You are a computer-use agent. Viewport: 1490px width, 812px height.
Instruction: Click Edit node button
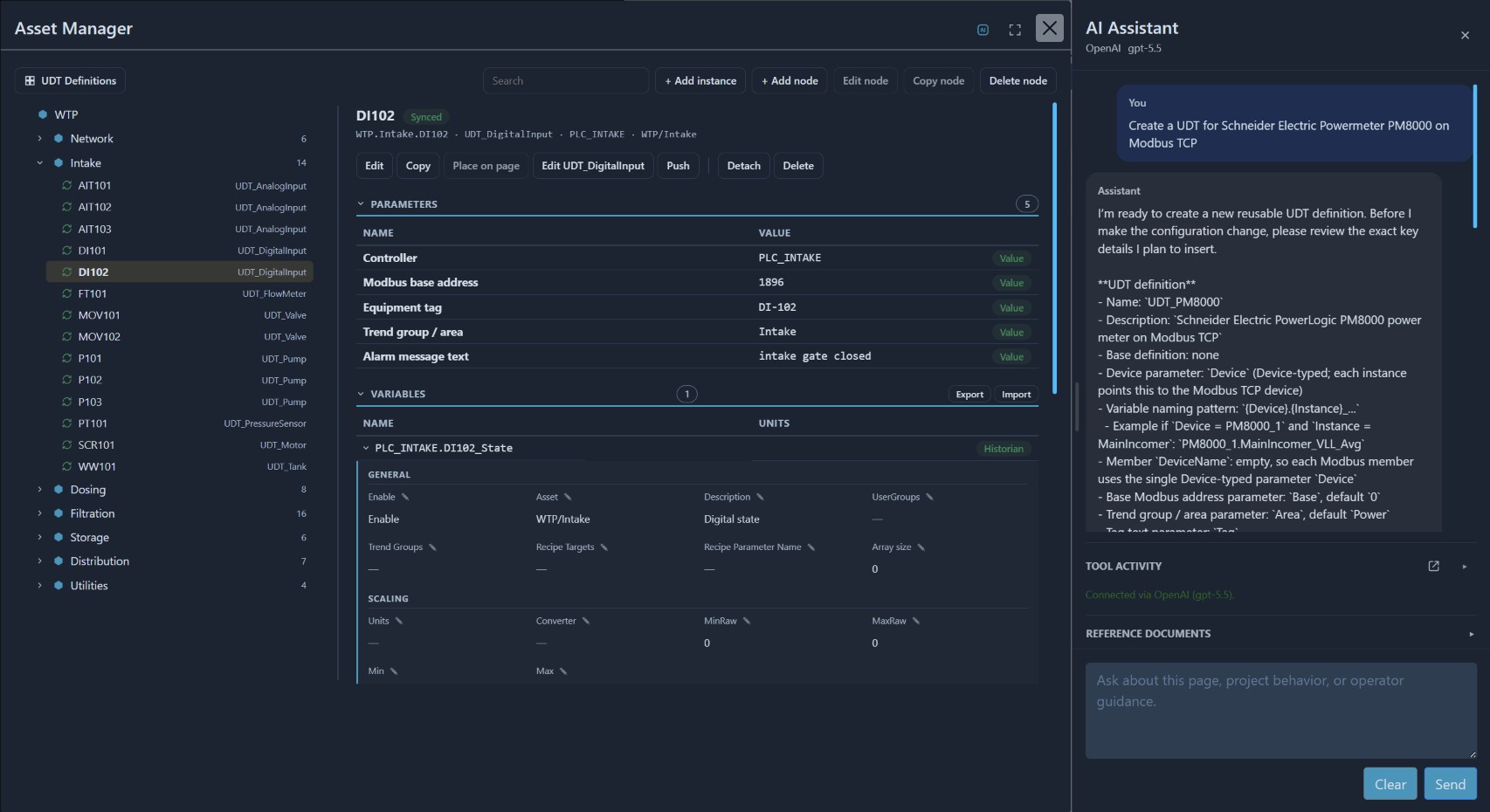[x=866, y=80]
